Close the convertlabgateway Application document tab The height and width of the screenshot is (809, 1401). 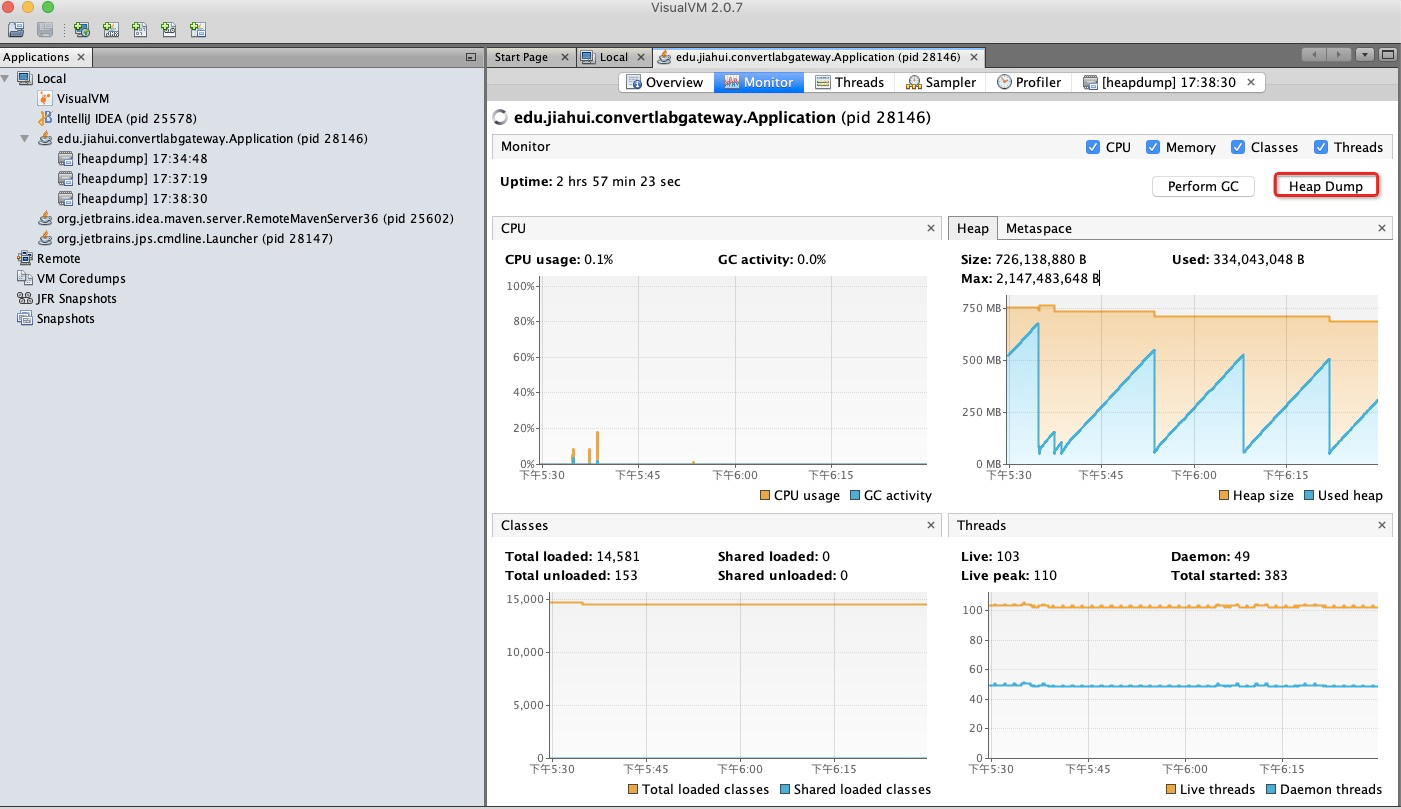pos(973,57)
